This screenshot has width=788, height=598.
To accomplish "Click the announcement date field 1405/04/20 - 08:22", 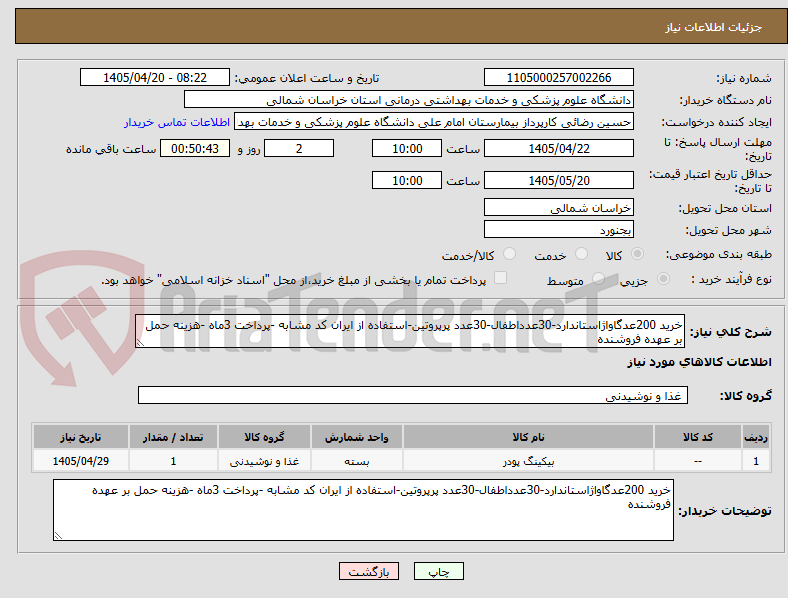I will tap(155, 77).
